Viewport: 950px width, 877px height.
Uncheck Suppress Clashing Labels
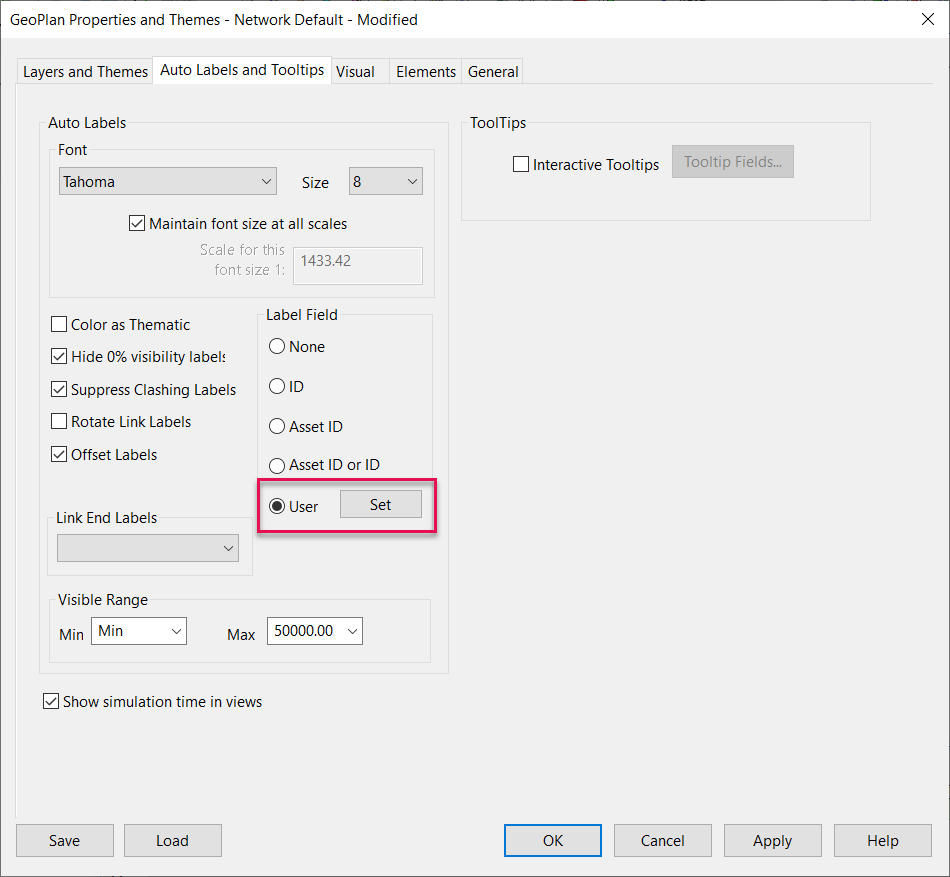[58, 389]
